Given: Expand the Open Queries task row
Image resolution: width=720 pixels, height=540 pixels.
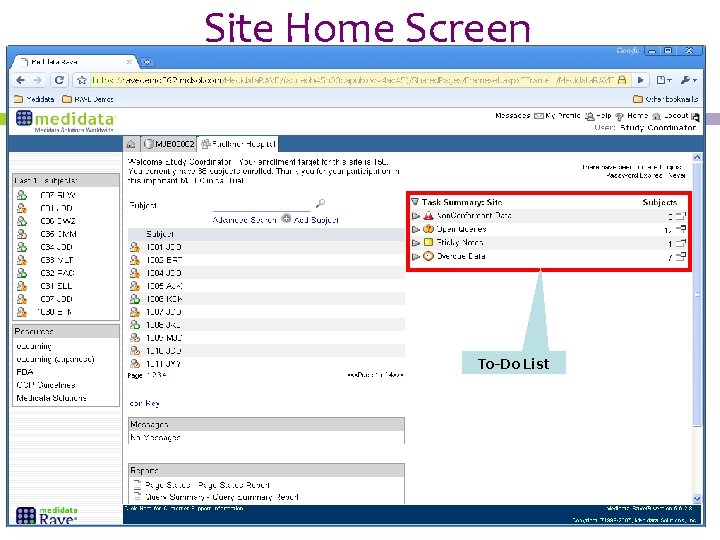Looking at the screenshot, I should (416, 229).
